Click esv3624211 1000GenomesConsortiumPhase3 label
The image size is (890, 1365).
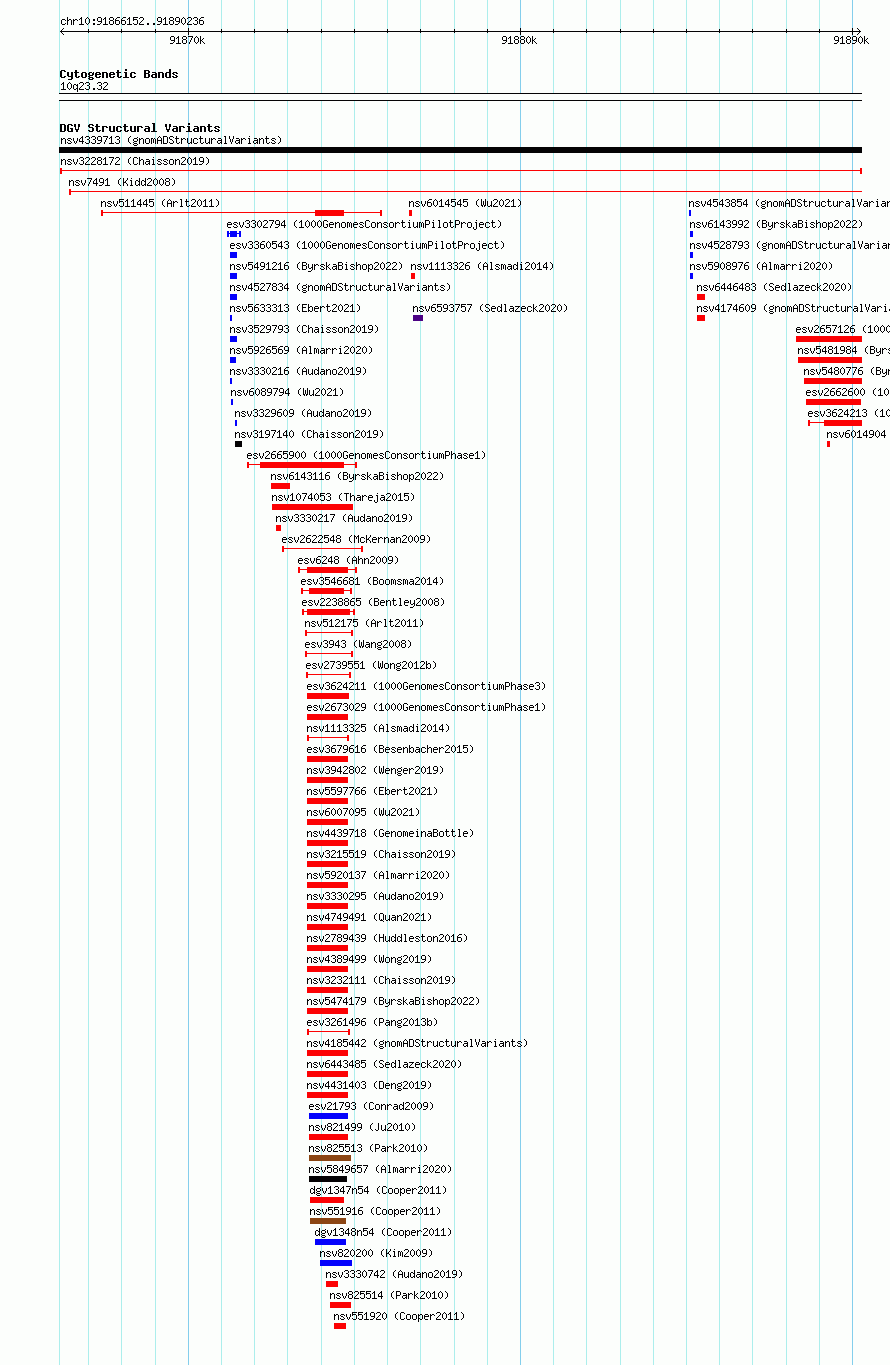point(426,686)
